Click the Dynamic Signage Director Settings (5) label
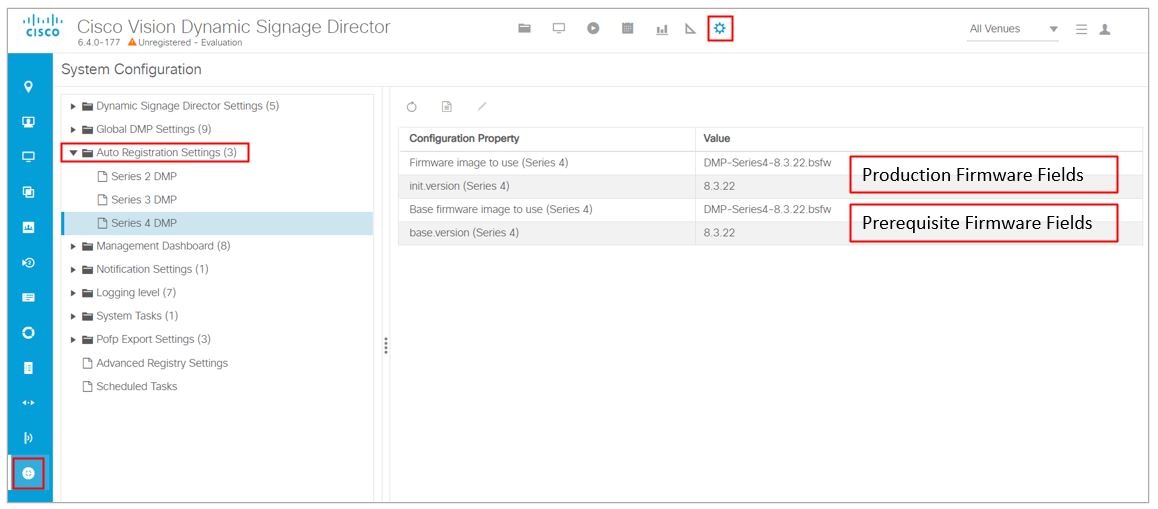 click(x=188, y=106)
